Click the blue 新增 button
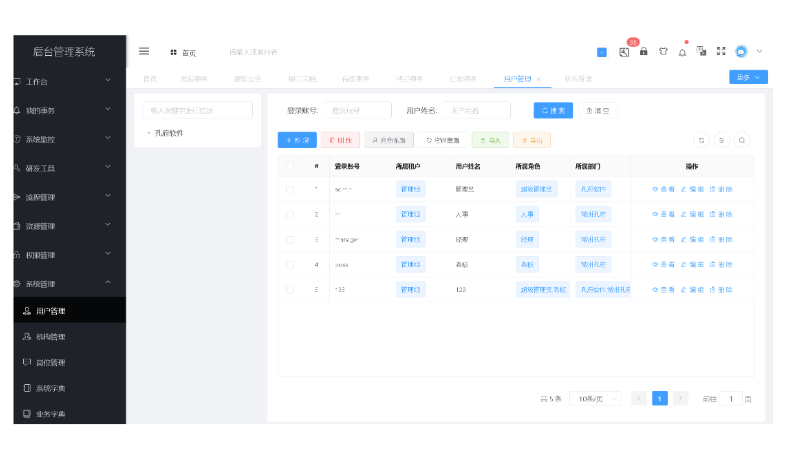 297,140
